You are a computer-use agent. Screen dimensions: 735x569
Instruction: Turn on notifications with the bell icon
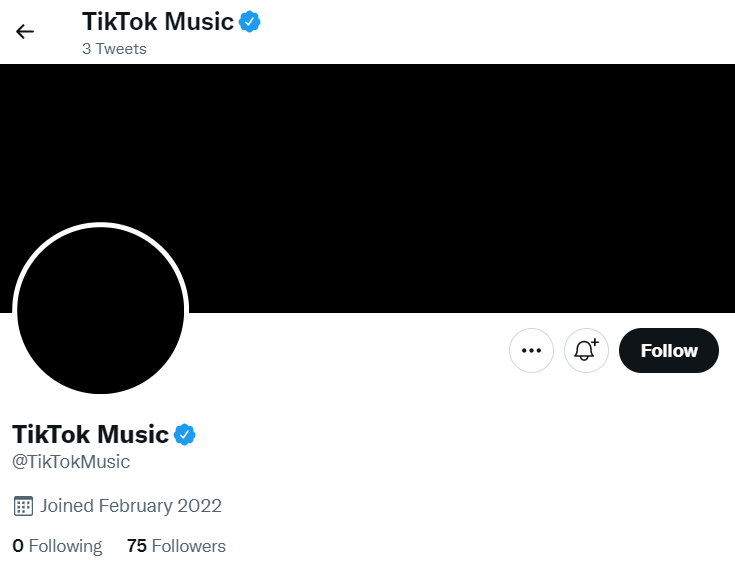[586, 351]
